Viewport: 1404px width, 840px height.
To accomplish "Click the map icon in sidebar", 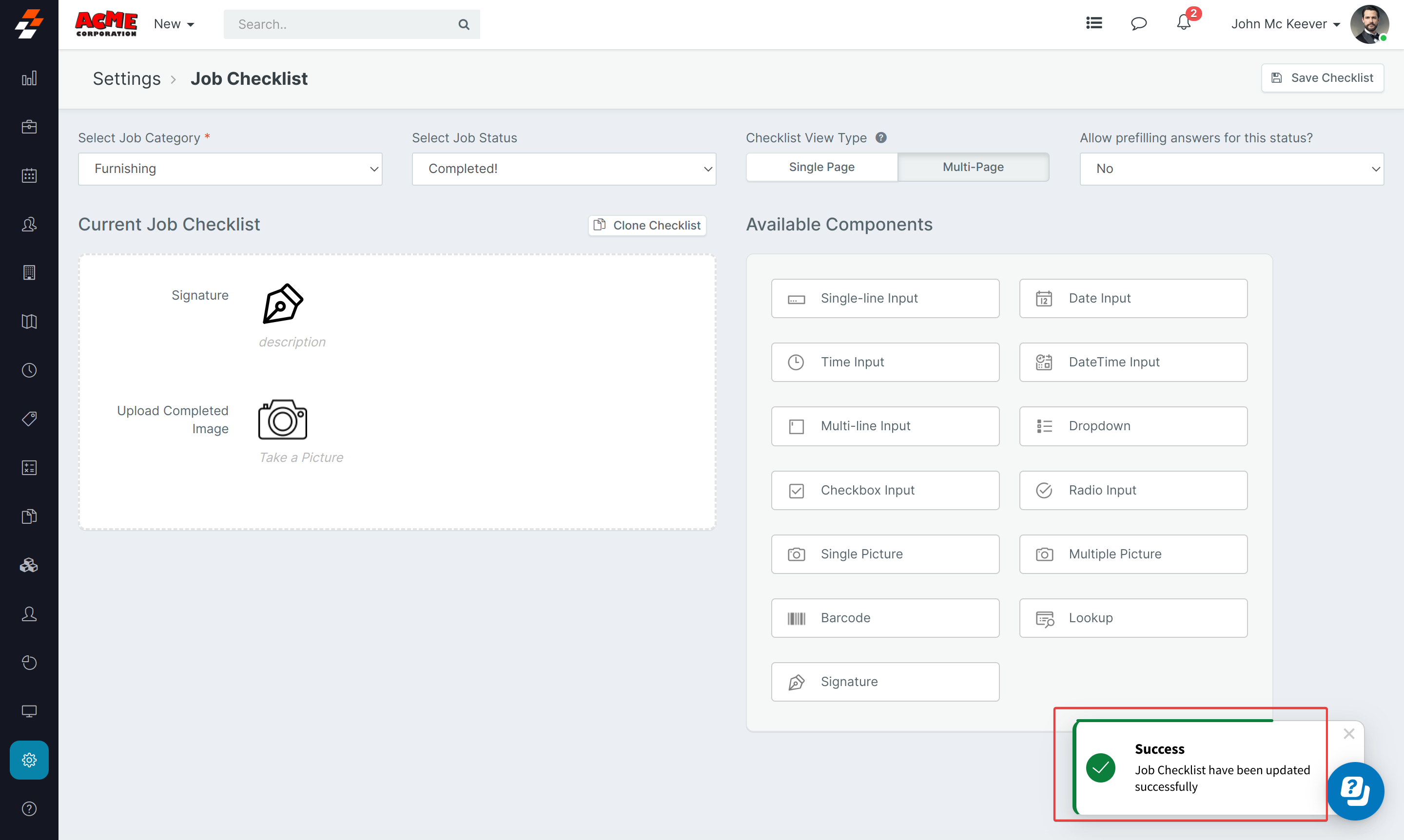I will (x=29, y=322).
